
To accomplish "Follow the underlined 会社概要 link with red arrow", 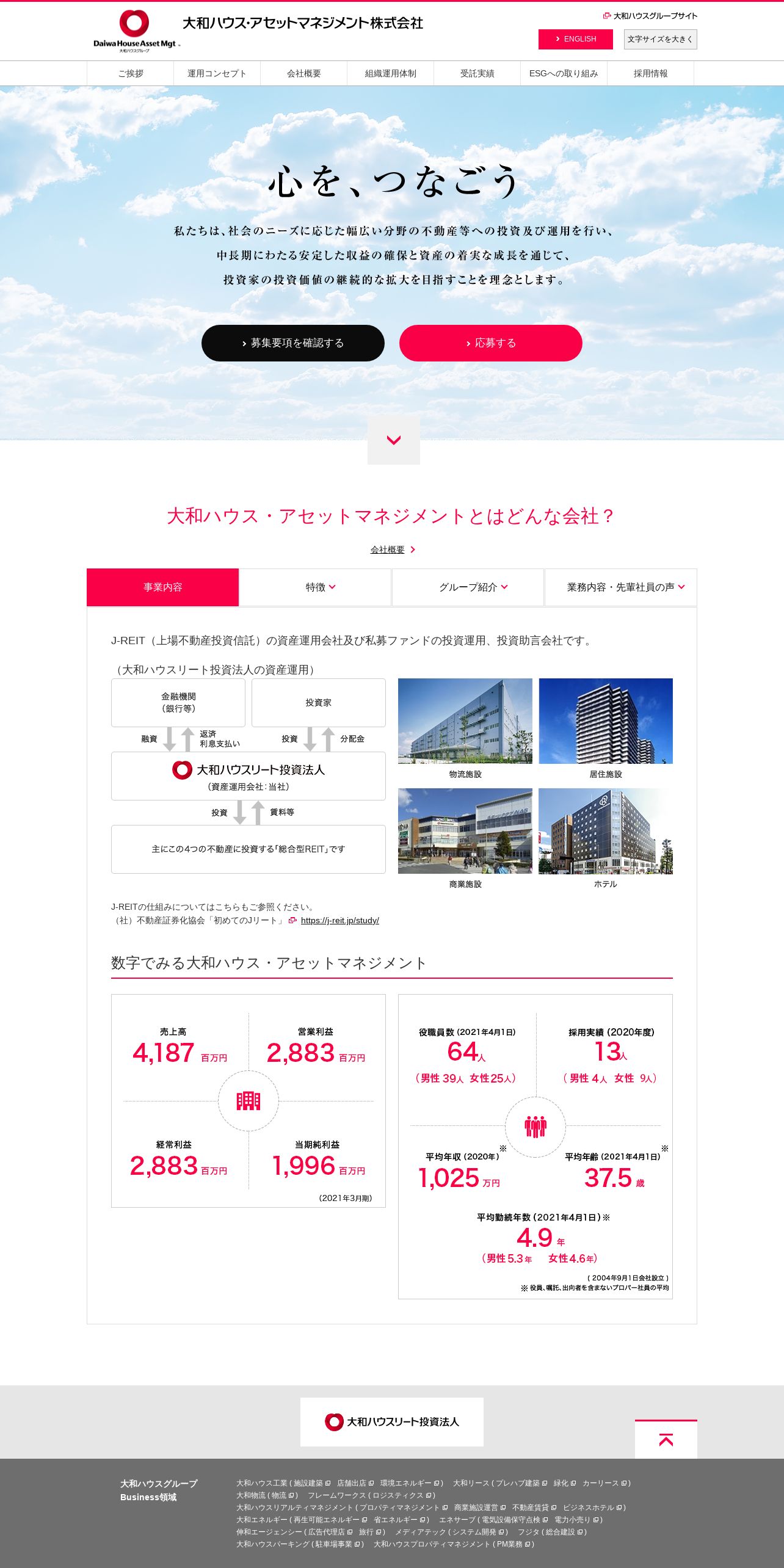I will 393,550.
